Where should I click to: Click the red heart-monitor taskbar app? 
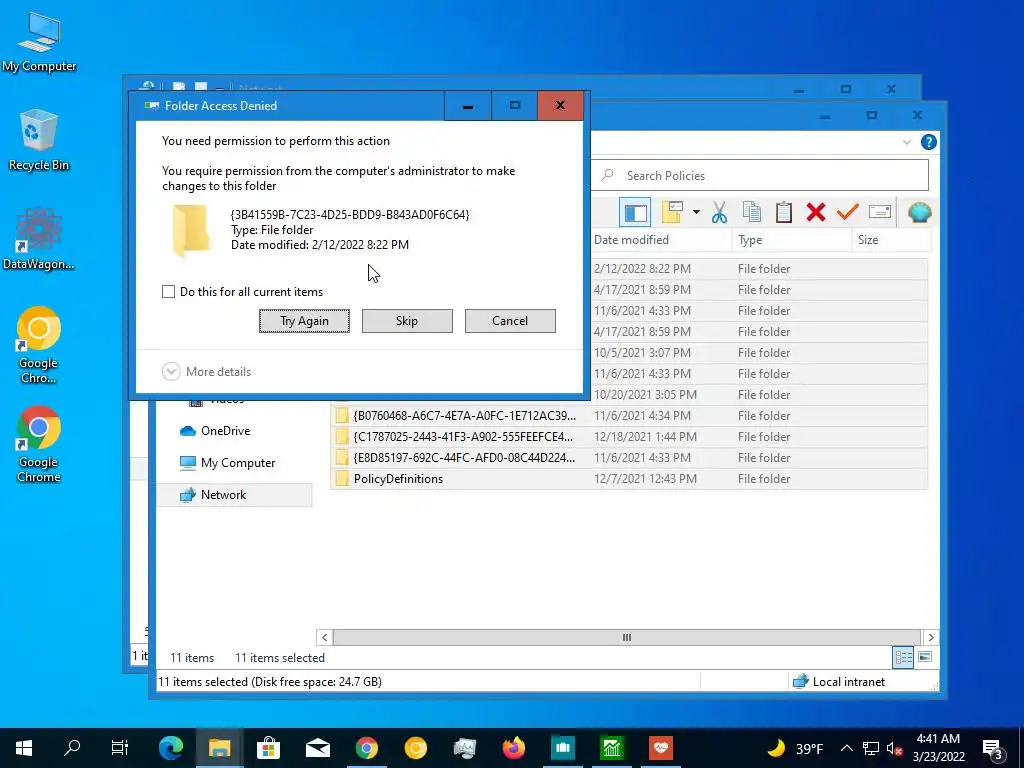pos(660,748)
